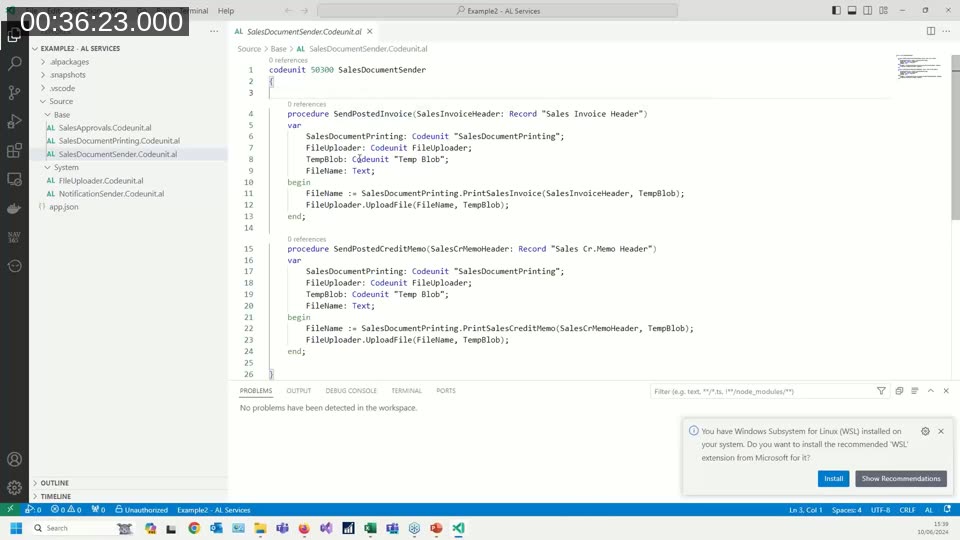Open SalesApprovals.Codeunit.al file

[x=105, y=128]
